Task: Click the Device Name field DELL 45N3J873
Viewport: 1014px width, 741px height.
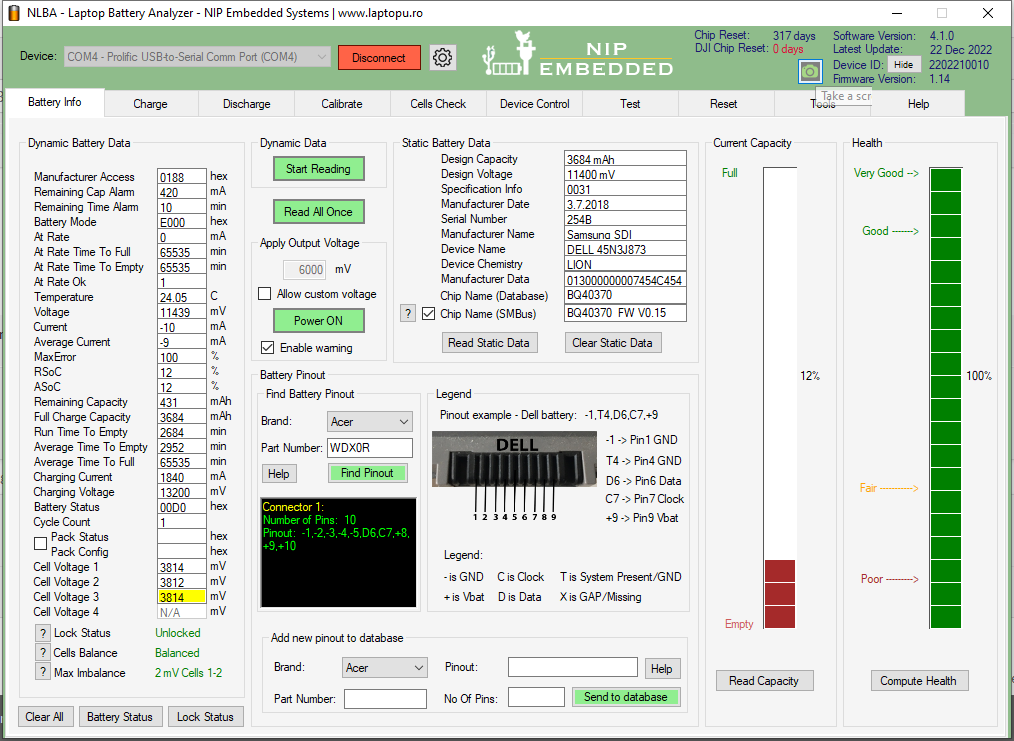Action: (x=625, y=249)
